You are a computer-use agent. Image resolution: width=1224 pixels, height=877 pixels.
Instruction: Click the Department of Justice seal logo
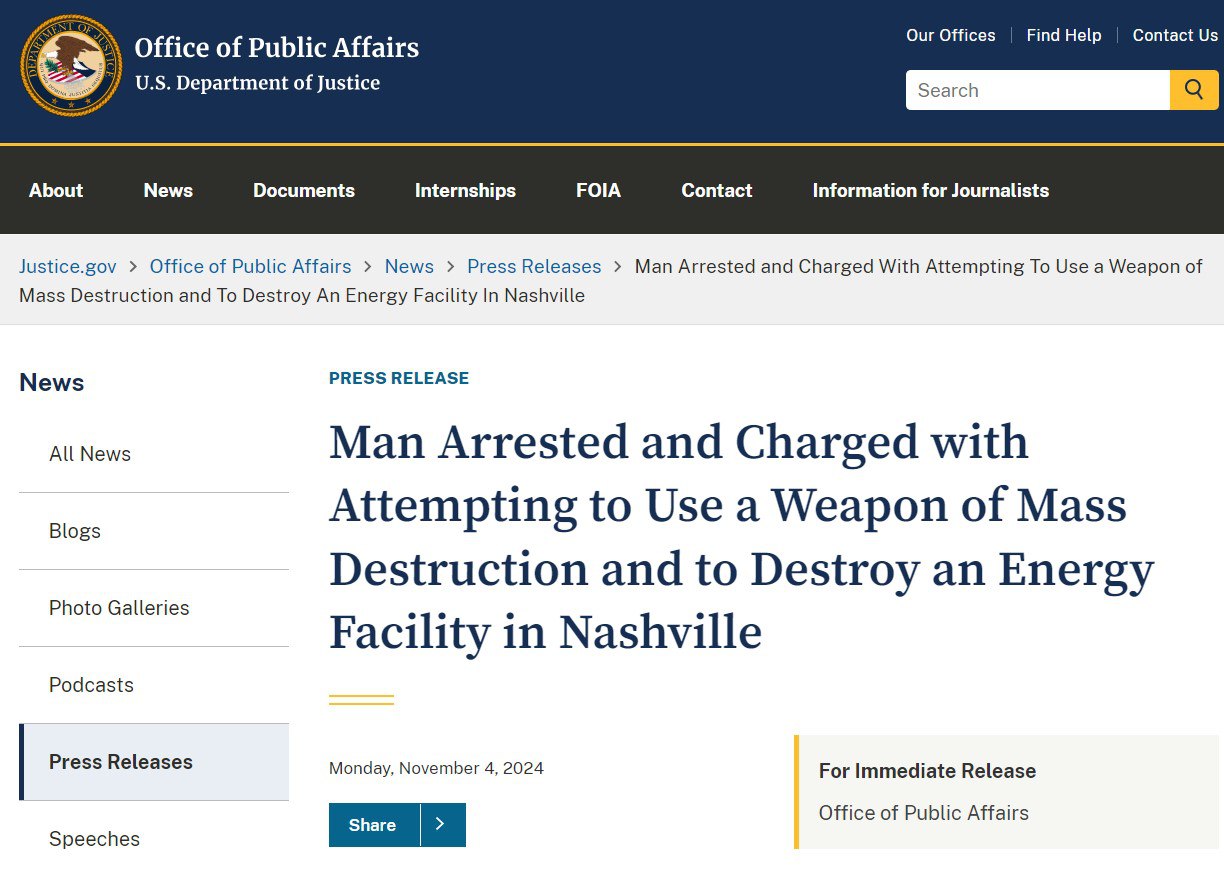71,65
